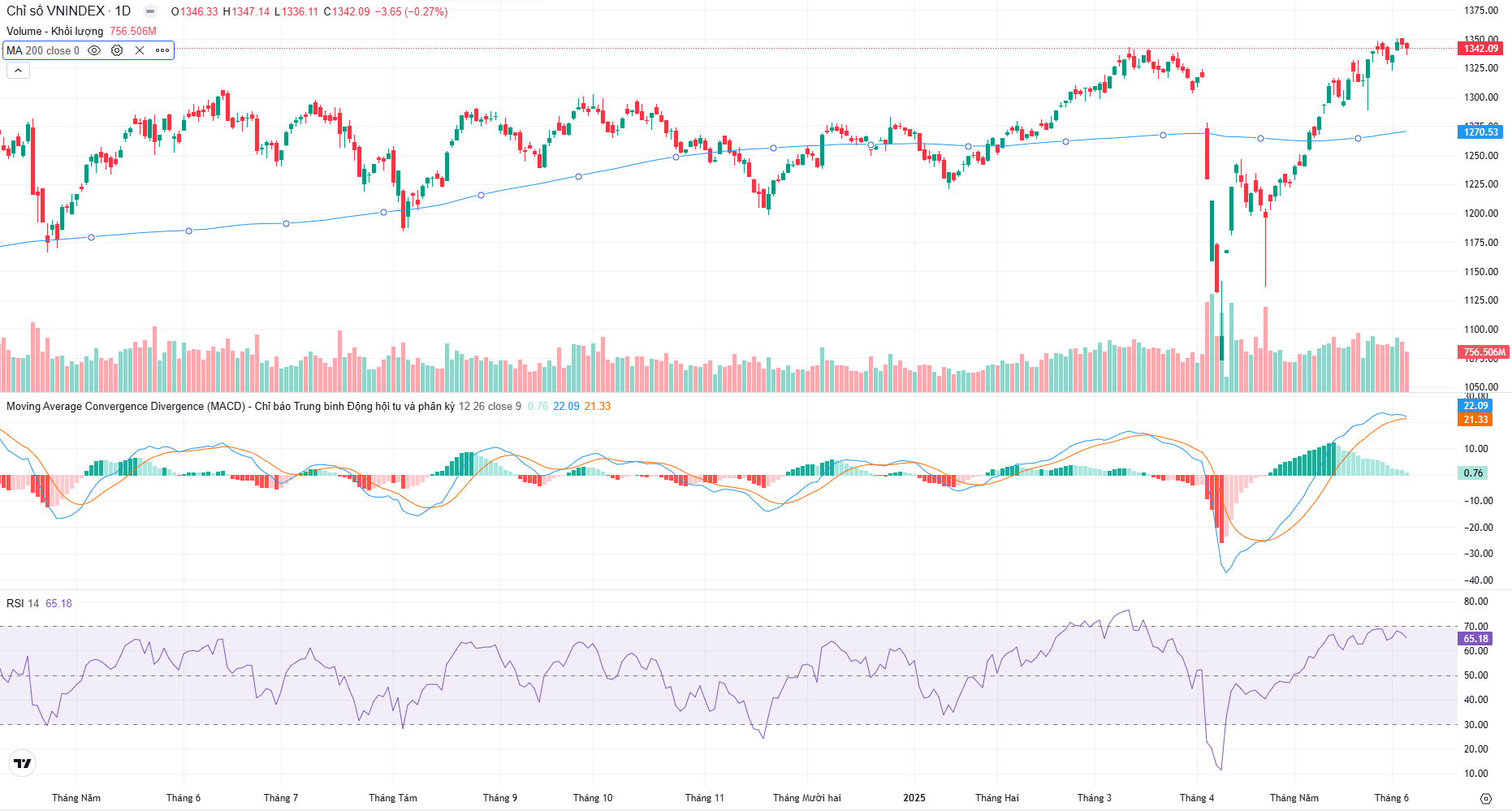
Task: Click the 1375.00 price scale label
Action: (1481, 10)
